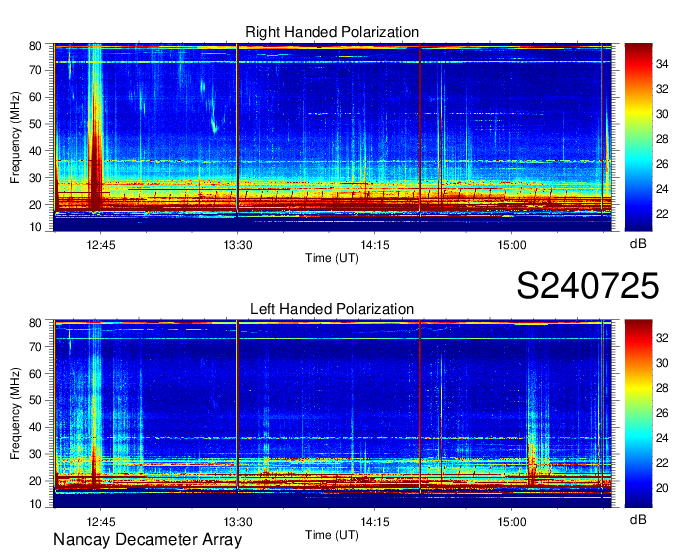The width and height of the screenshot is (680, 552).
Task: Click the 40 MHz tick on Left Handed frequency axis
Action: click(x=35, y=427)
